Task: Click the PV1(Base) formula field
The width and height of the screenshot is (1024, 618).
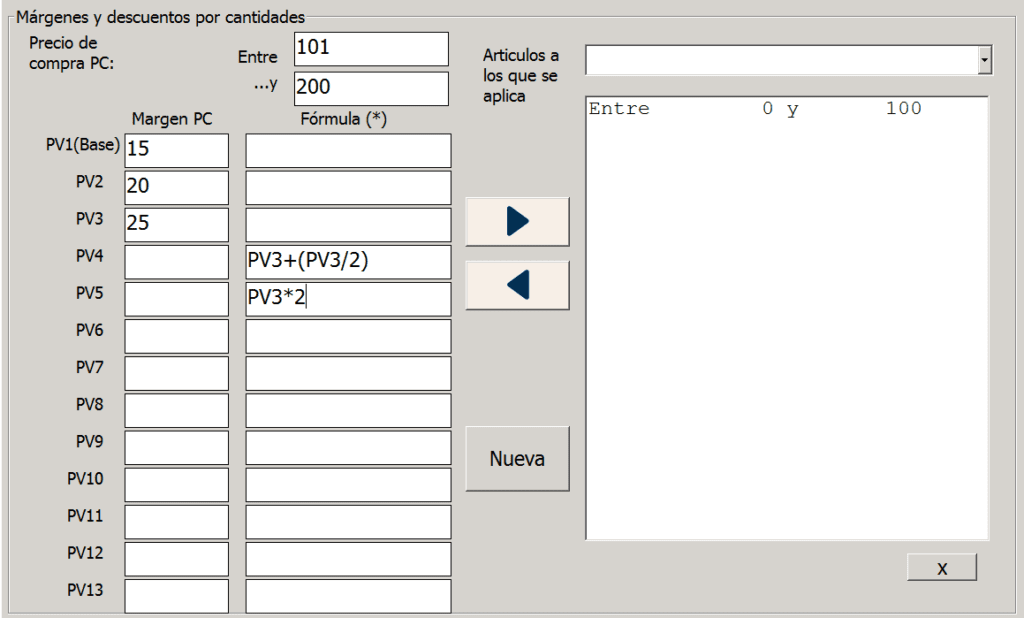Action: pyautogui.click(x=348, y=151)
